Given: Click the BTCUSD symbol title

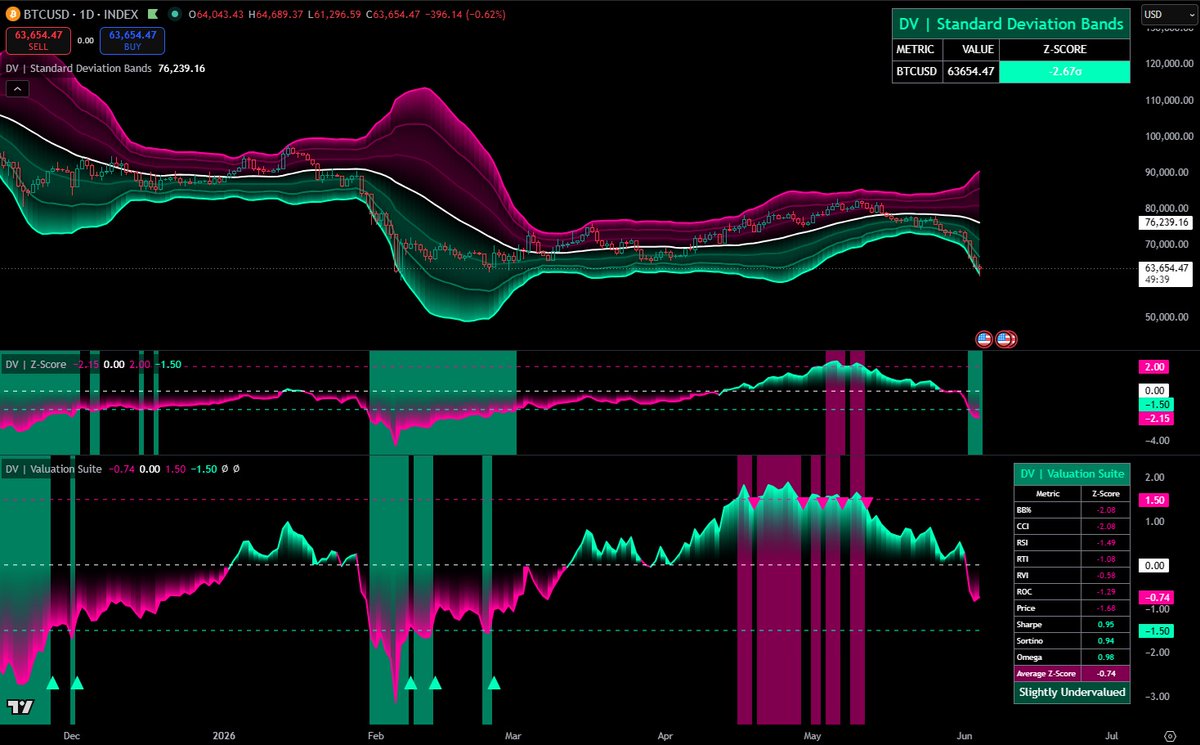Looking at the screenshot, I should pos(46,14).
